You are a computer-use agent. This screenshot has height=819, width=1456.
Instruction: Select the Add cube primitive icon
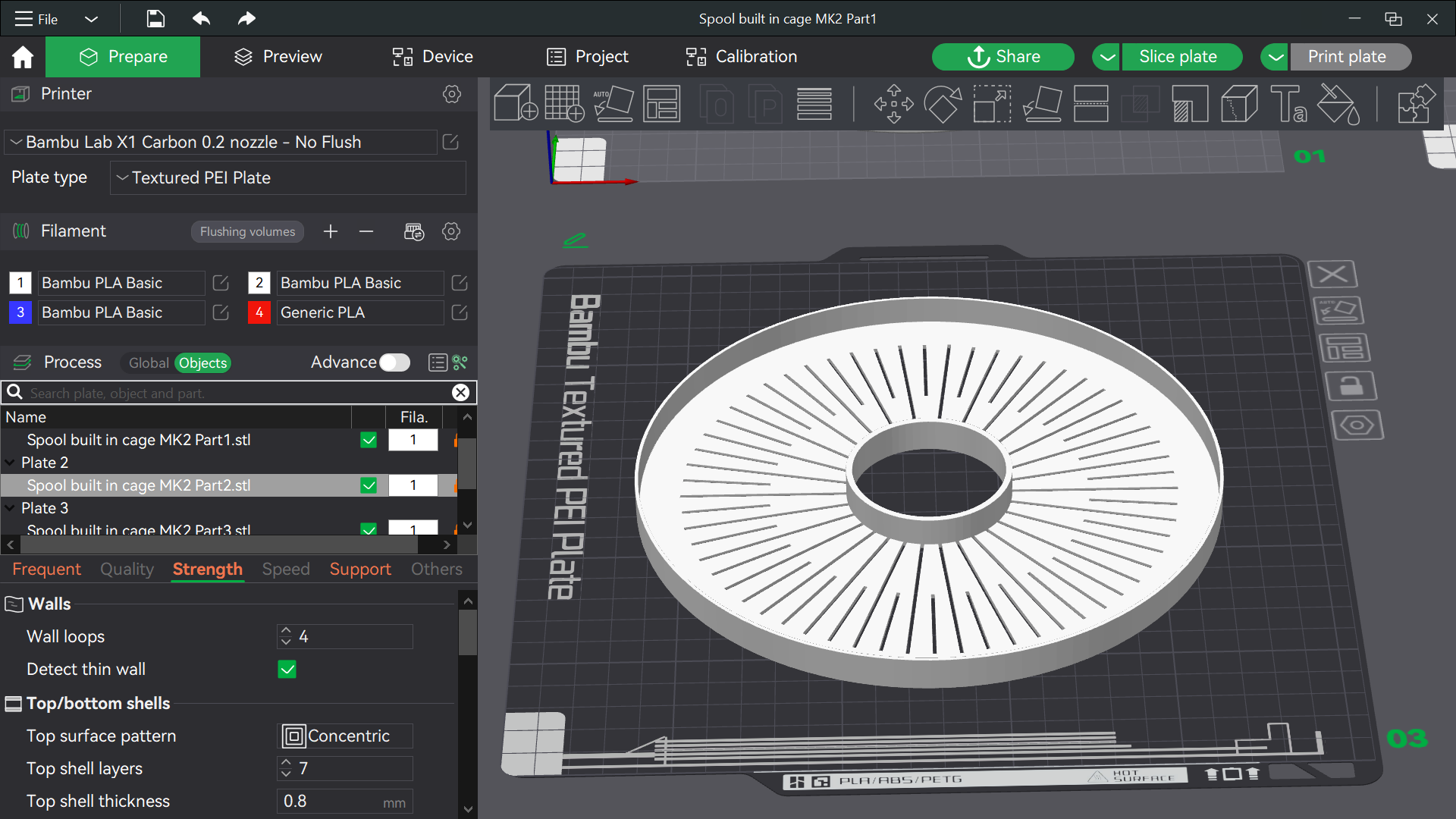pos(516,103)
